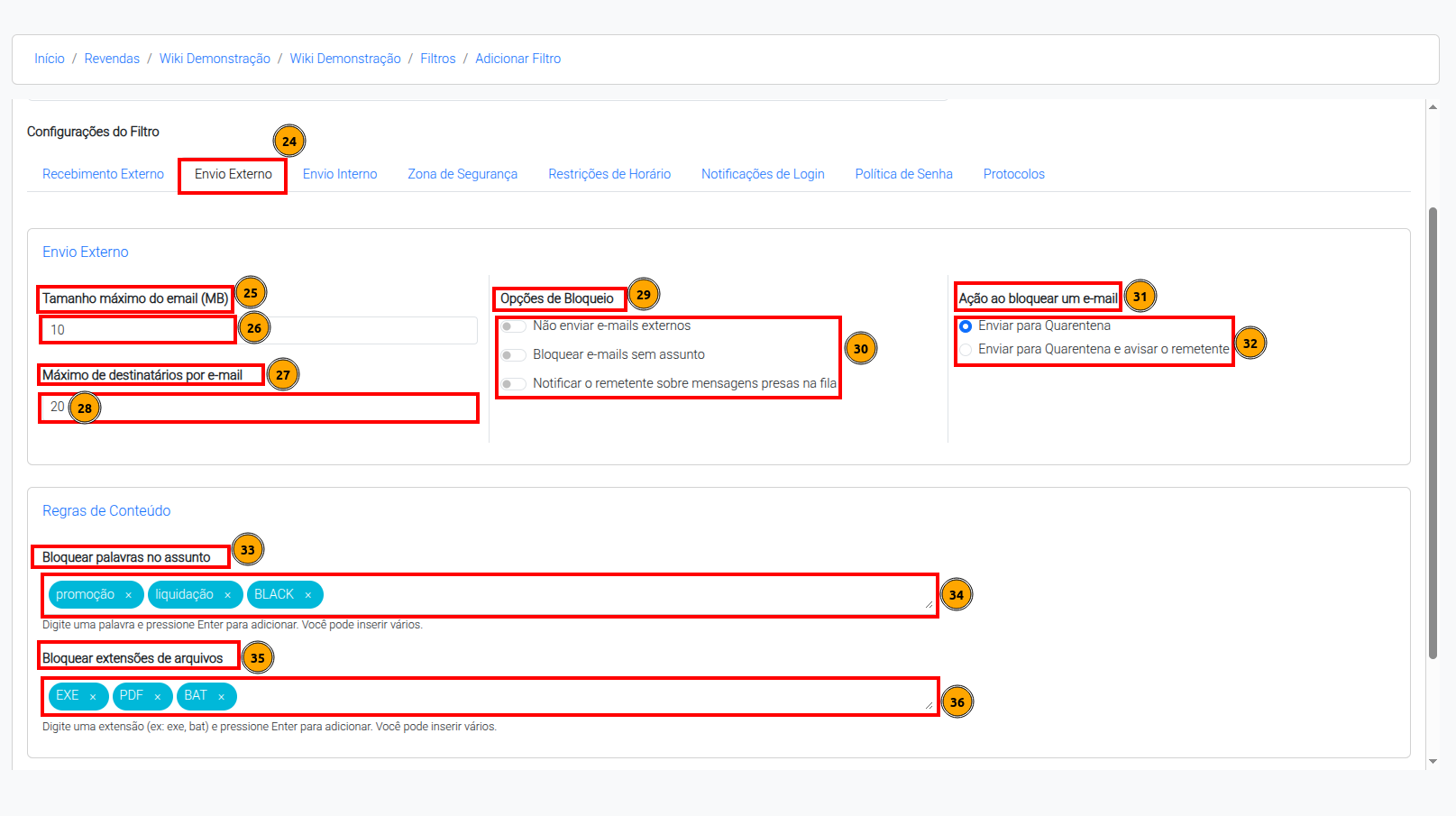Click the liquidação tag label
This screenshot has width=1456, height=816.
pos(184,595)
